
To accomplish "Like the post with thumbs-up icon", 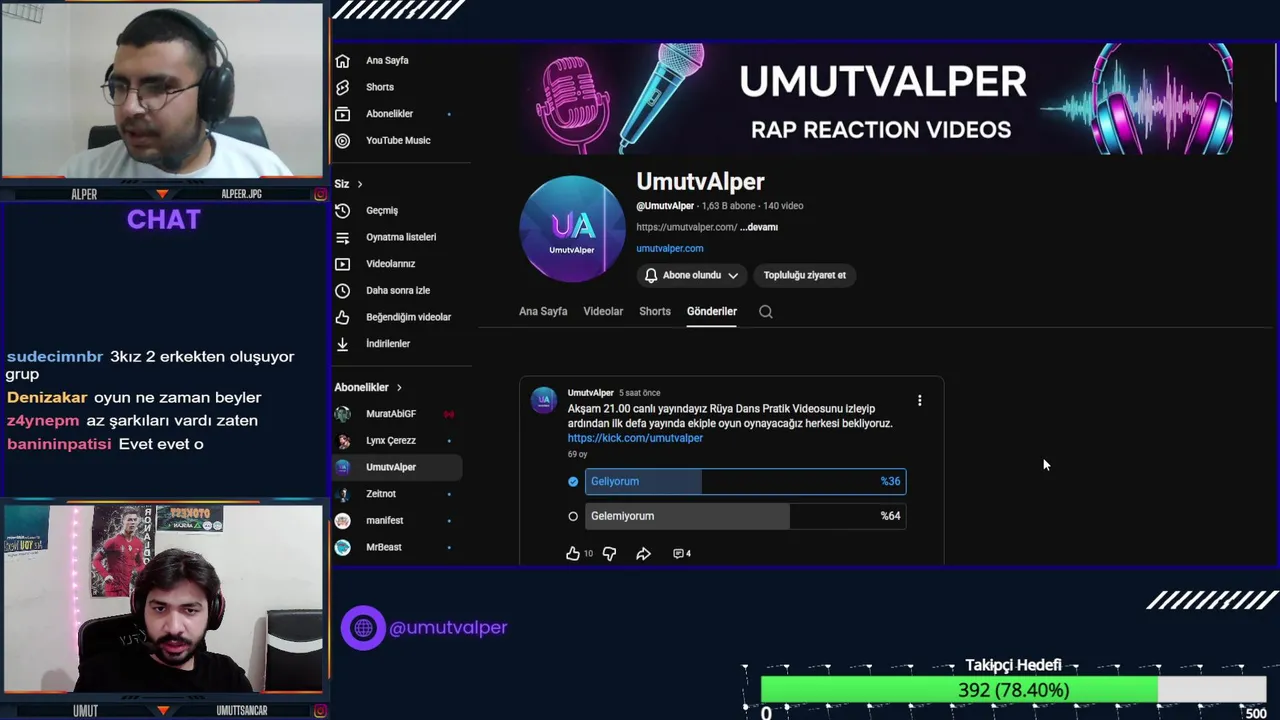I will point(573,553).
